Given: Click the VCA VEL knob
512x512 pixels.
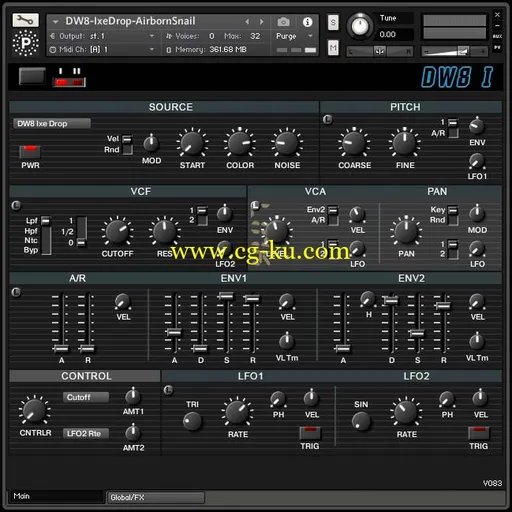Looking at the screenshot, I should [x=357, y=215].
